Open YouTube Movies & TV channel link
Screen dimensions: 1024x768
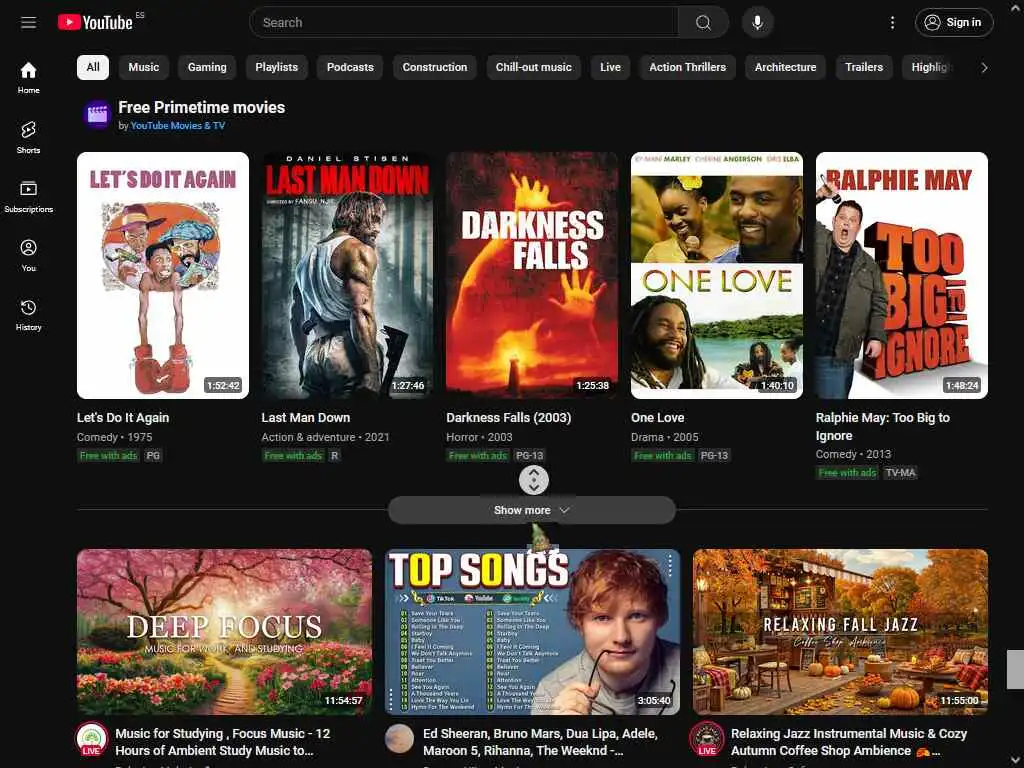tap(178, 125)
